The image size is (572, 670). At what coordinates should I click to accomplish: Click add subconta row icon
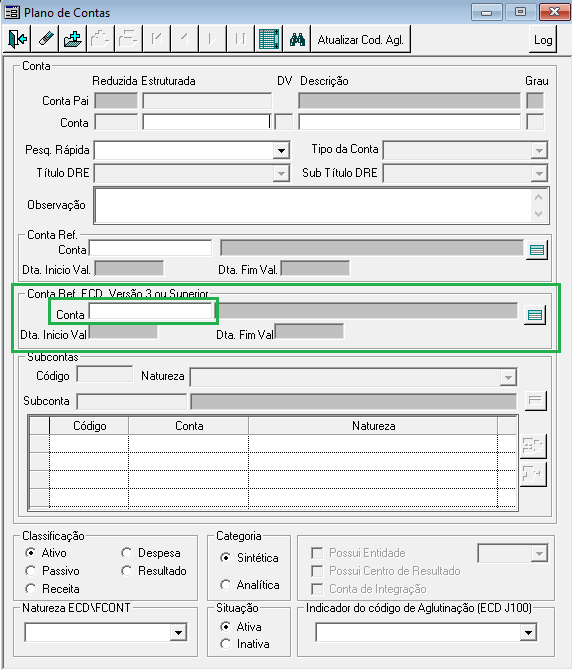coord(533,446)
